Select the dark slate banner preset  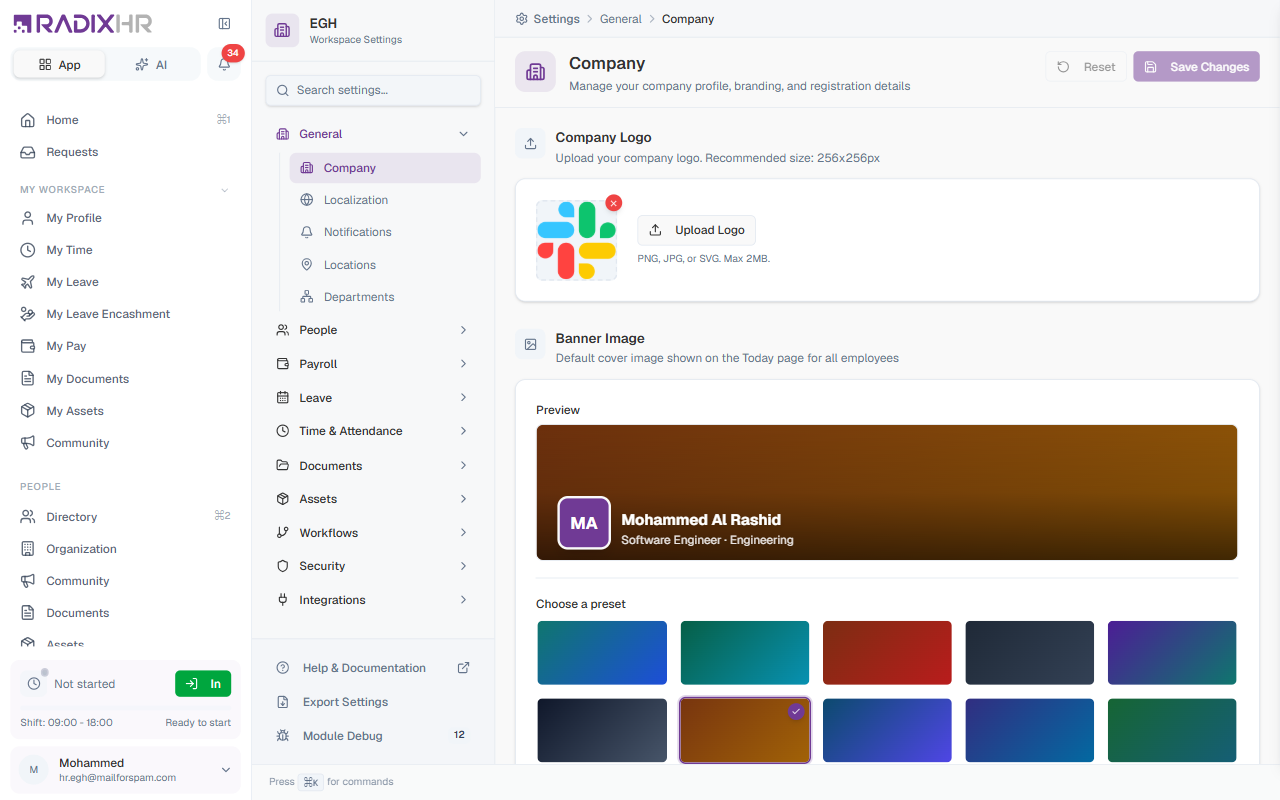1030,653
